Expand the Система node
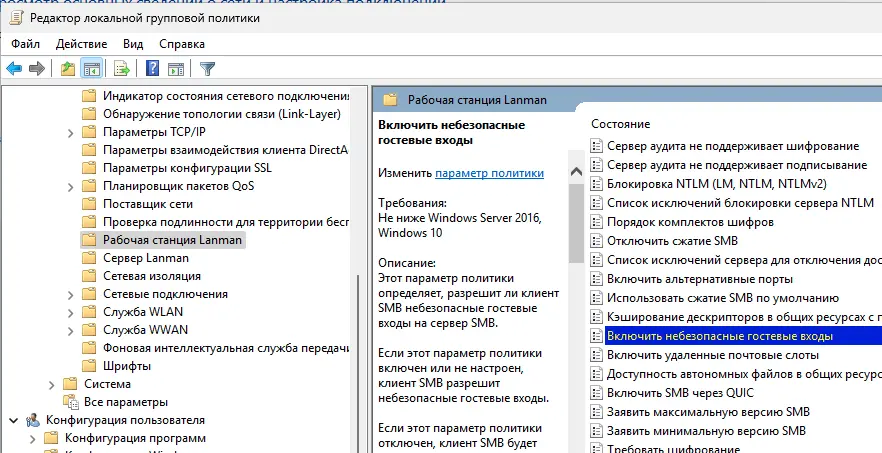 click(51, 385)
